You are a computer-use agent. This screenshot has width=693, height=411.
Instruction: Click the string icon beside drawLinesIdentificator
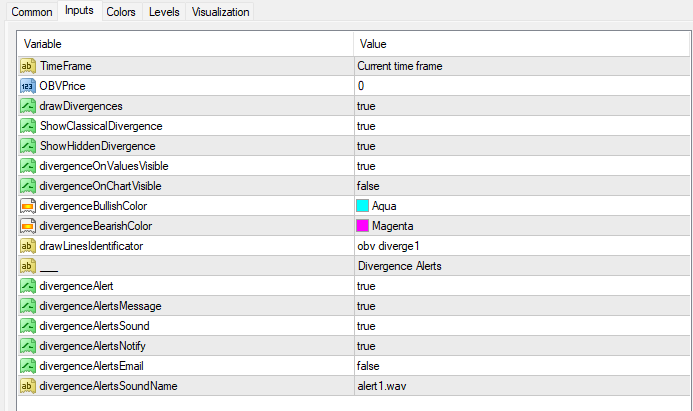click(28, 246)
